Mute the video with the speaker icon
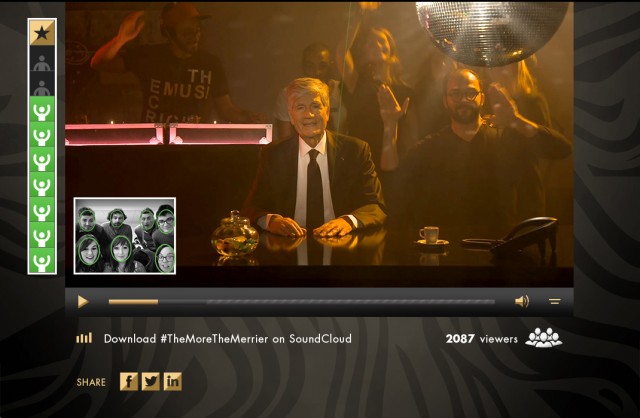The height and width of the screenshot is (418, 640). [x=522, y=301]
